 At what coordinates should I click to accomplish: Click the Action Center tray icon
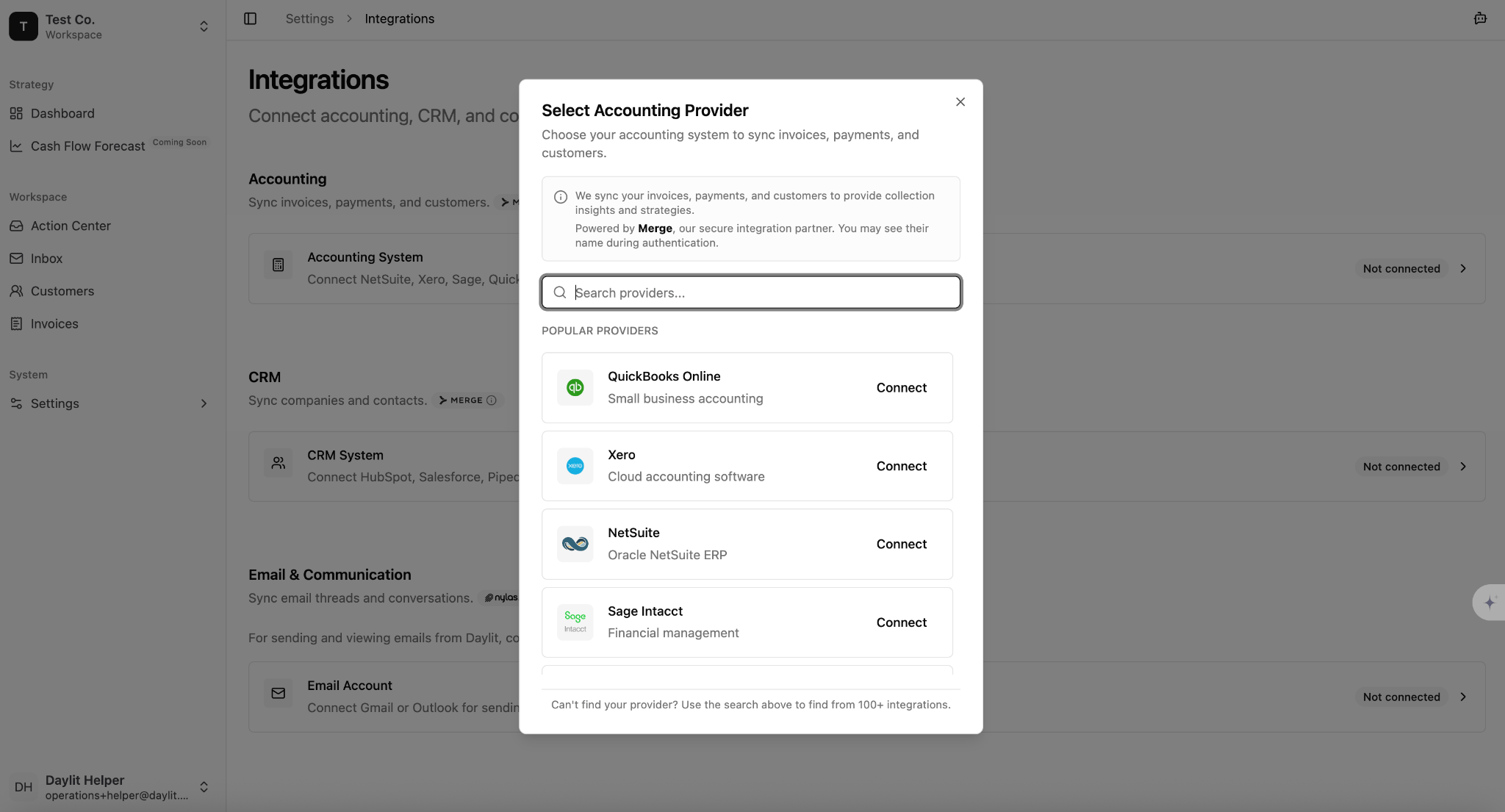point(16,226)
